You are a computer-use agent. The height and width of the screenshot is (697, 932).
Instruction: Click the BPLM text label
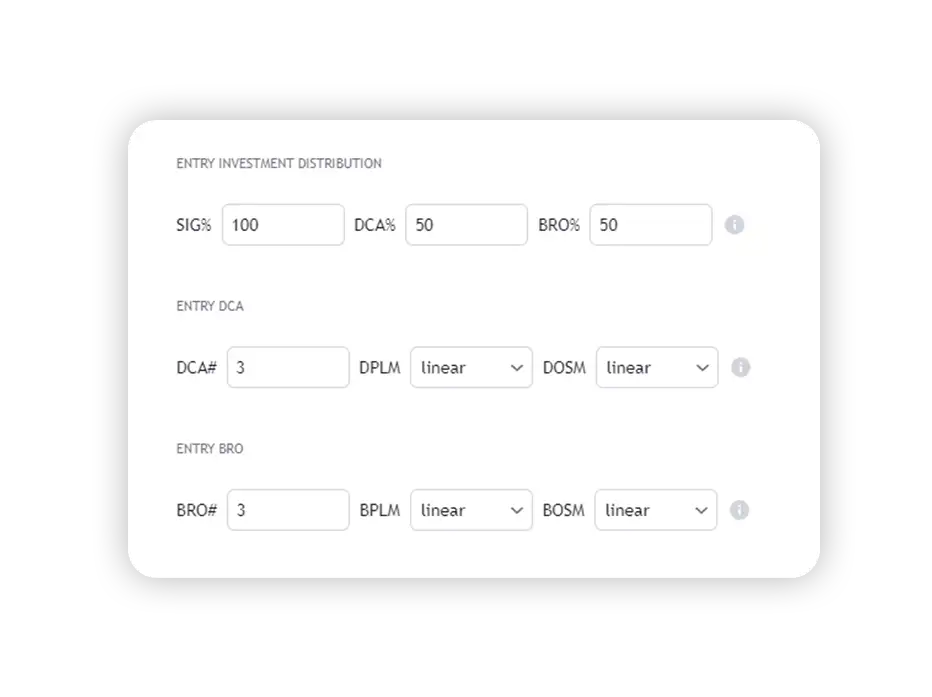pos(380,511)
